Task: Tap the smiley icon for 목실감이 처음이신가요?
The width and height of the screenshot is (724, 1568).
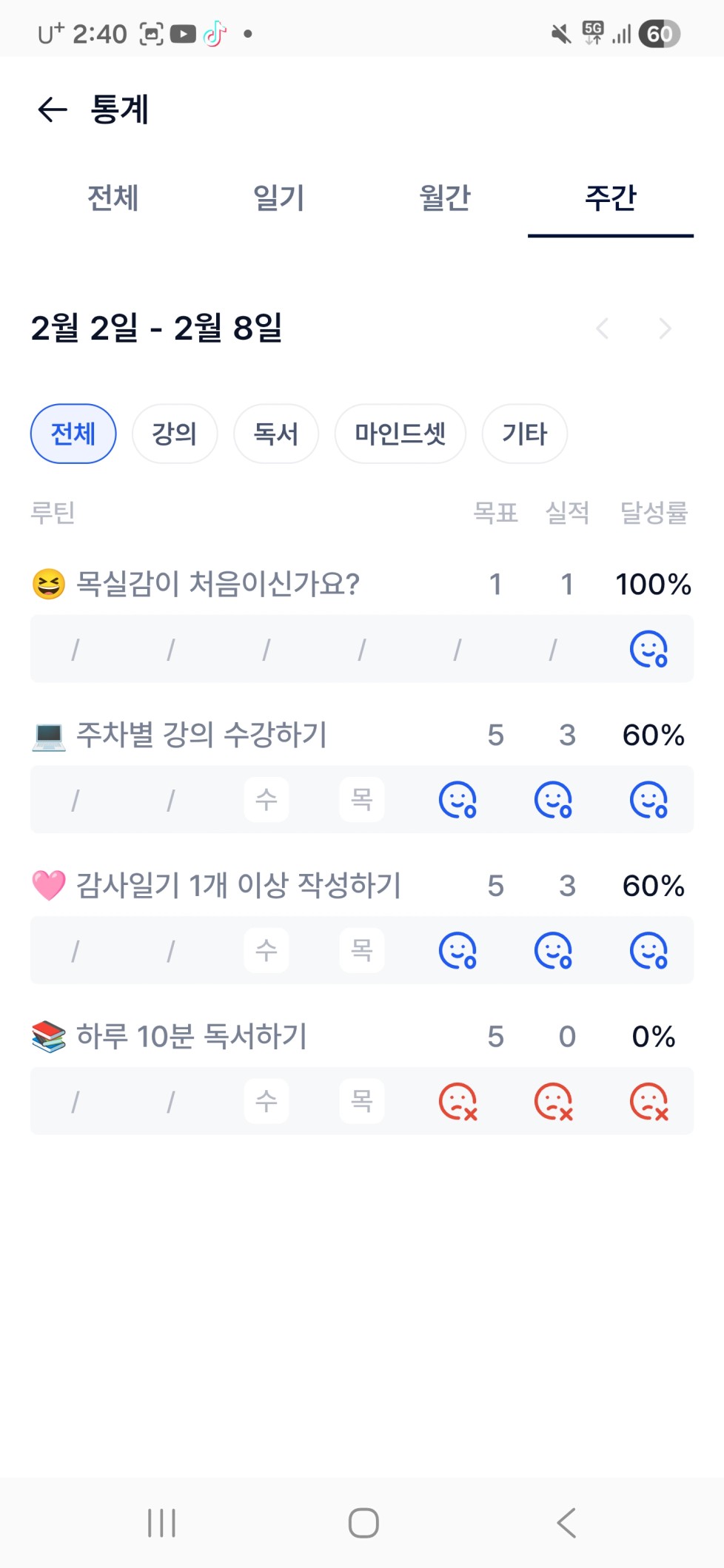Action: pos(648,649)
